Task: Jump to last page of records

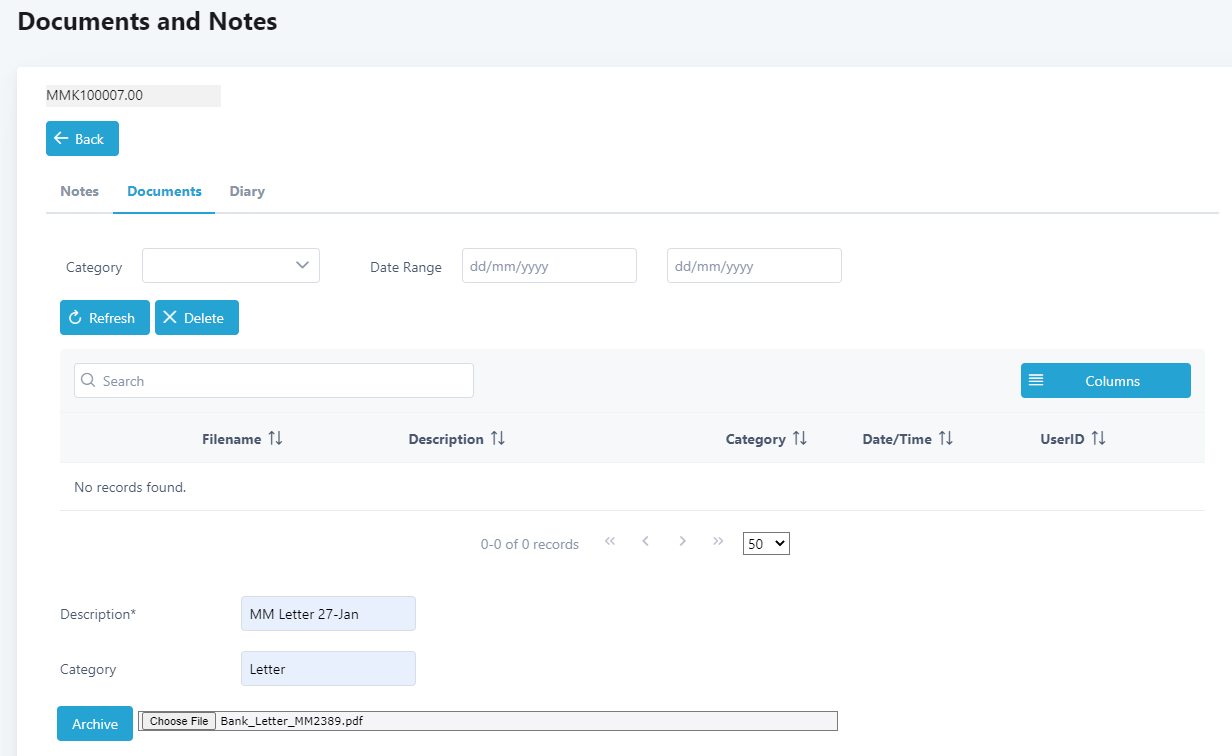Action: (718, 542)
